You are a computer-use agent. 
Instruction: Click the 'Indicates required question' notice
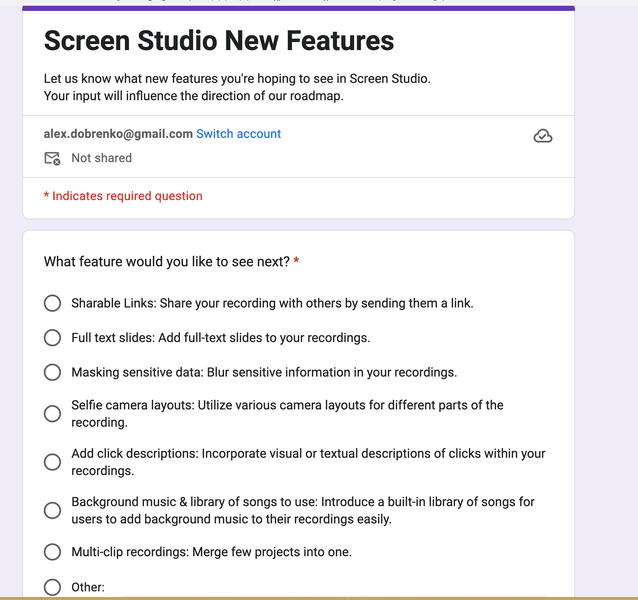coord(123,196)
